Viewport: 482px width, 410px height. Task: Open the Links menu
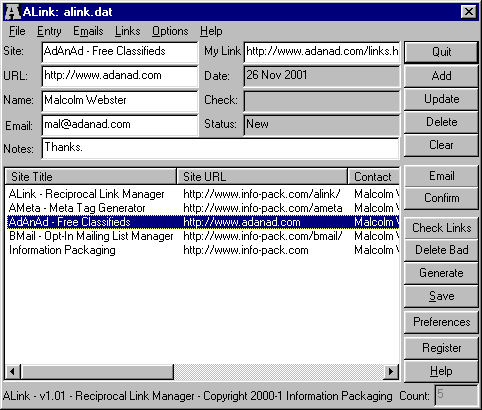pos(128,31)
